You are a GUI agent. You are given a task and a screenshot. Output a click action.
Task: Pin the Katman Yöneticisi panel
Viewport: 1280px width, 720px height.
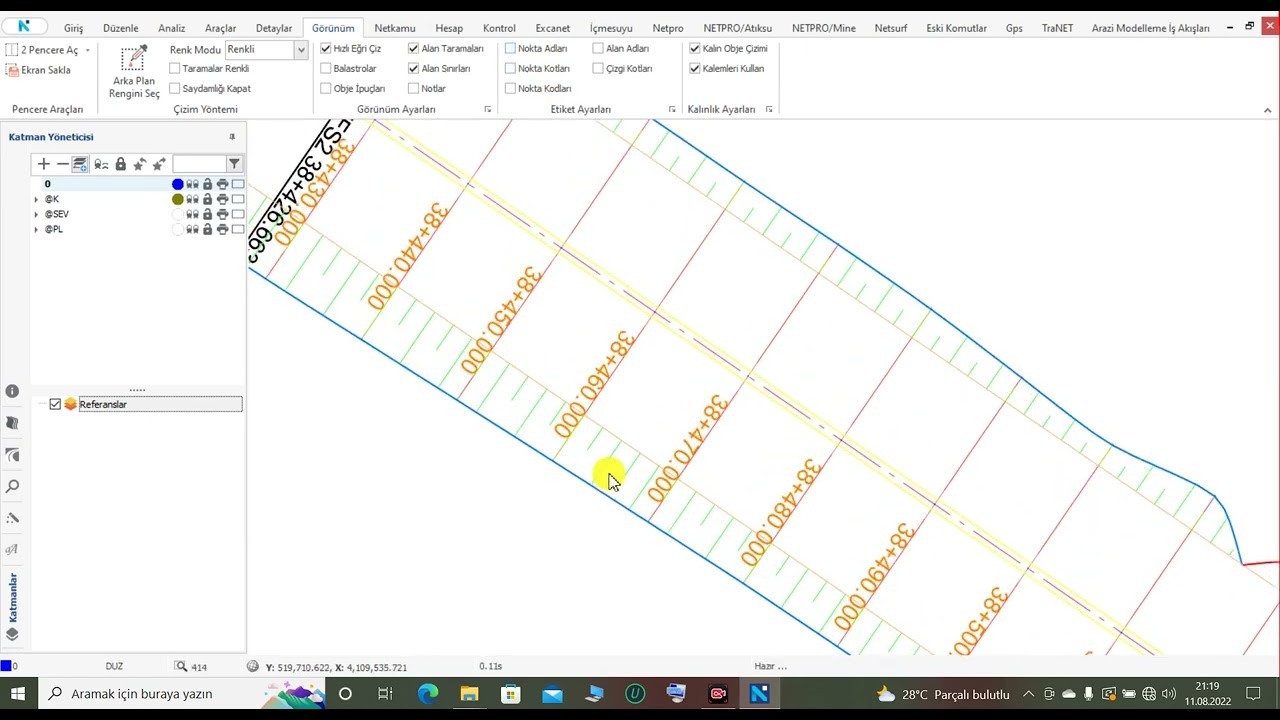[232, 137]
